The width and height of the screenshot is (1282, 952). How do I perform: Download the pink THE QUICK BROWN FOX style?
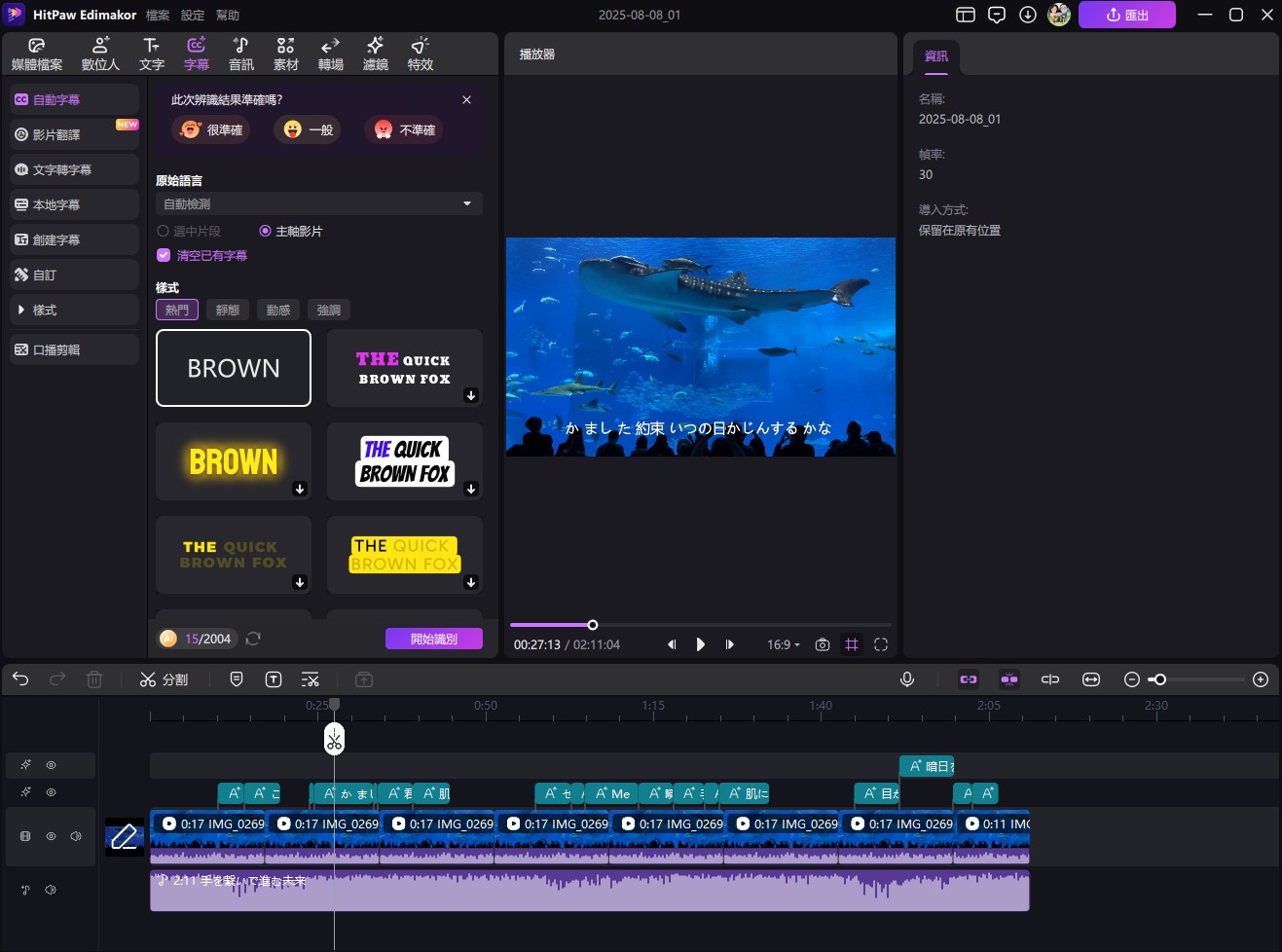471,395
